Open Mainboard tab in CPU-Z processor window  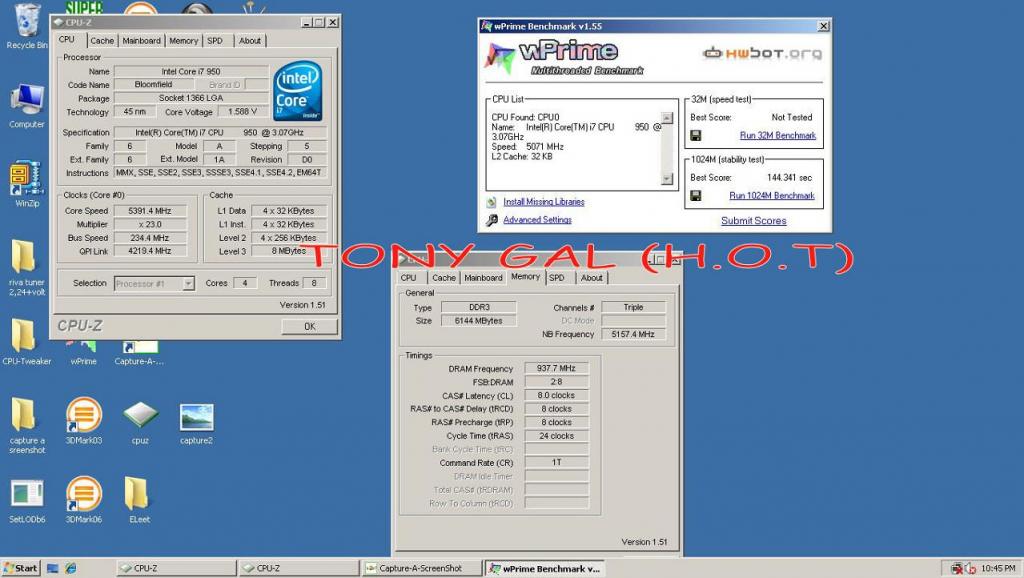141,40
